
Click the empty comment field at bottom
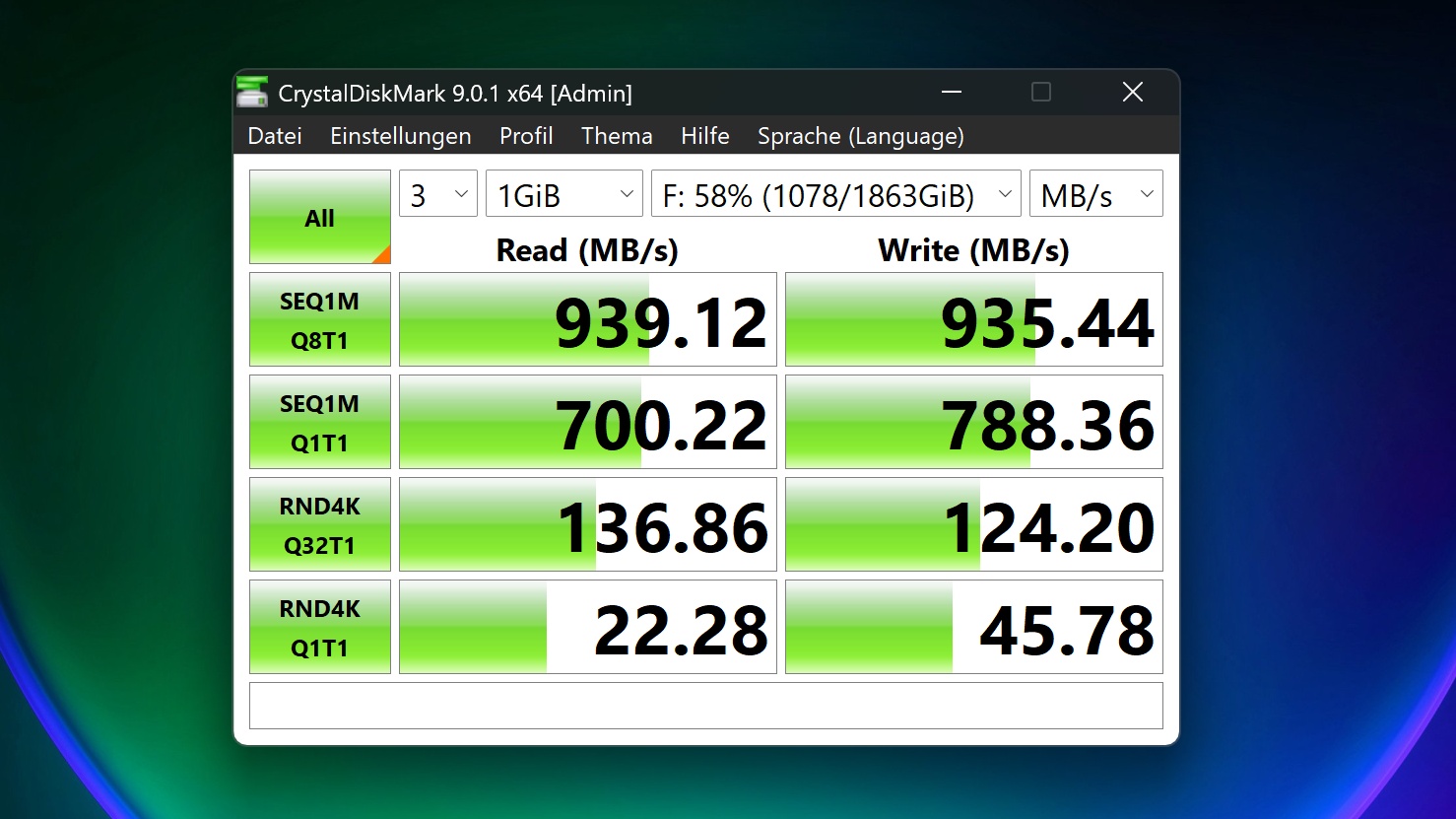pos(705,706)
